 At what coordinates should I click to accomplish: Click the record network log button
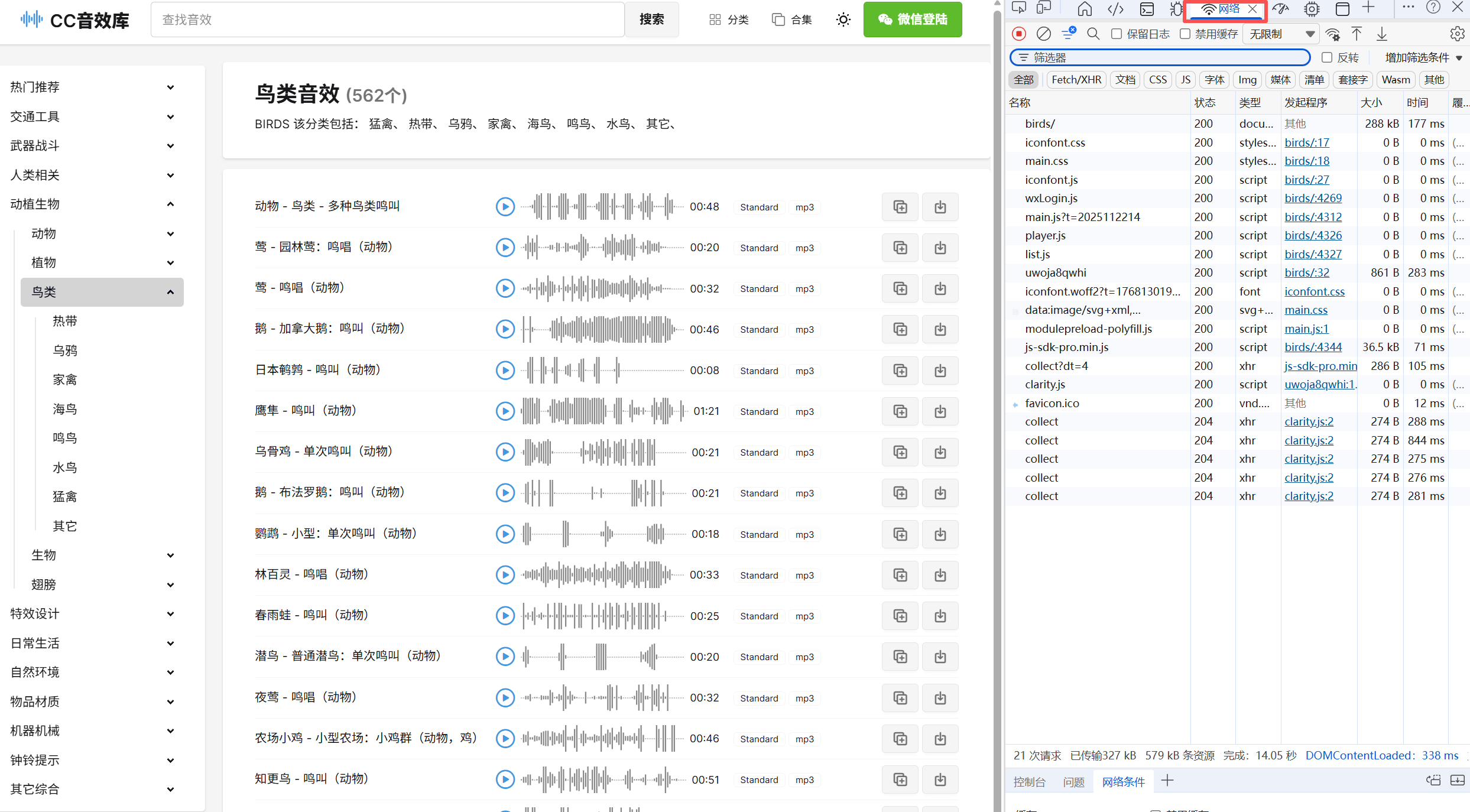pos(1018,34)
